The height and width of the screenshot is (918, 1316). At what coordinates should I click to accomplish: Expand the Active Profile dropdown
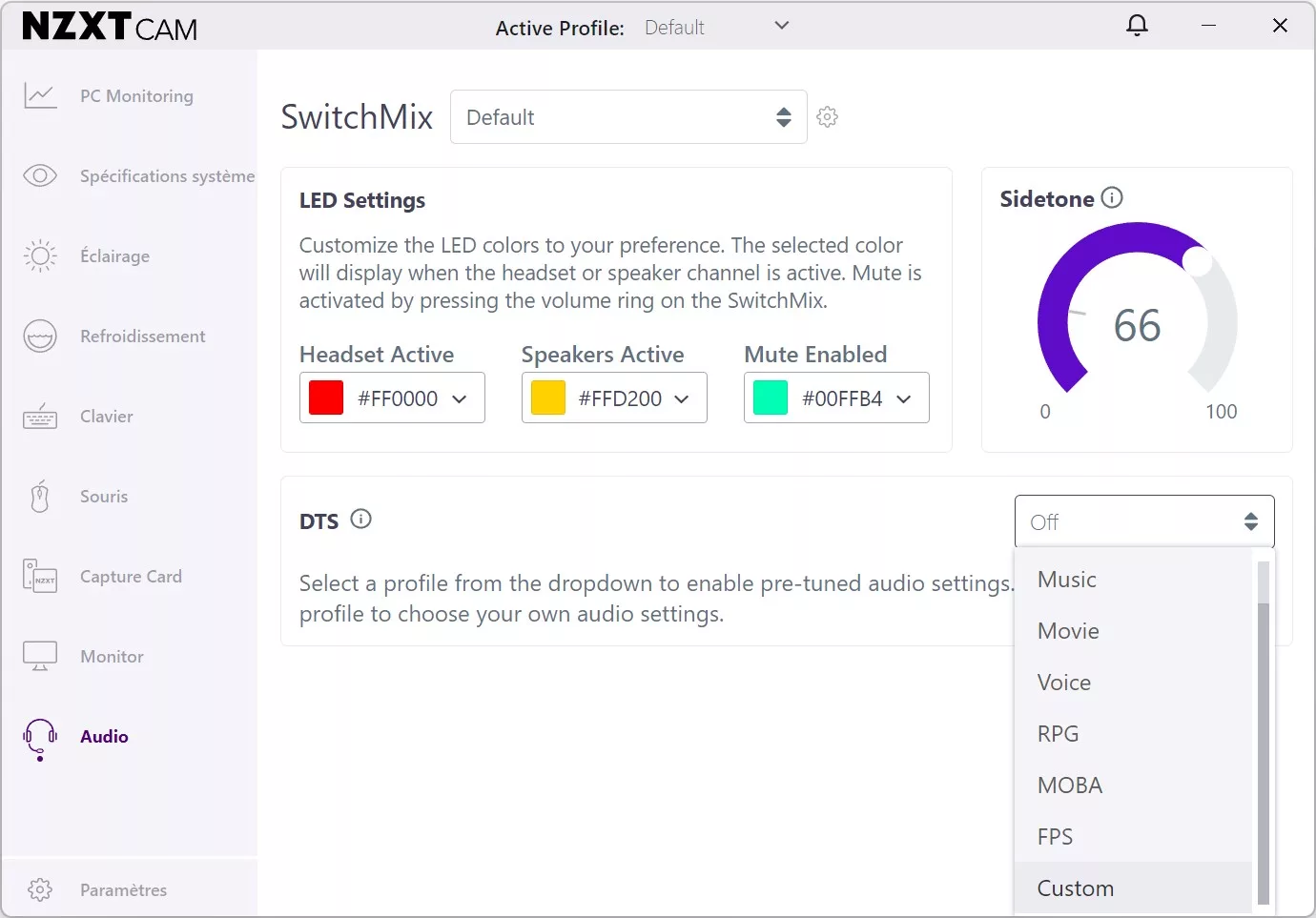(781, 26)
